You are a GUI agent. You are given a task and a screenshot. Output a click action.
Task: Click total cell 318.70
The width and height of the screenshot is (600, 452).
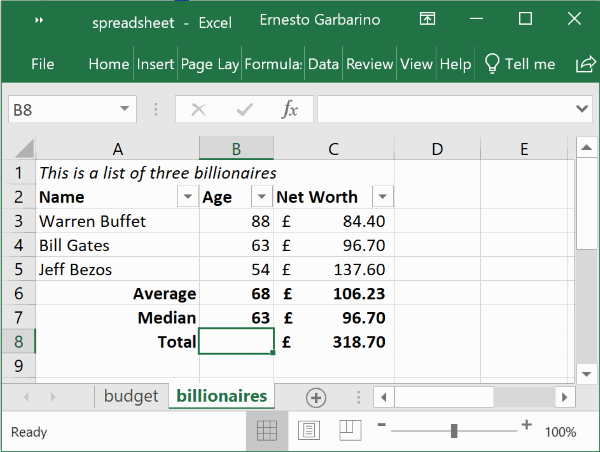pos(334,342)
